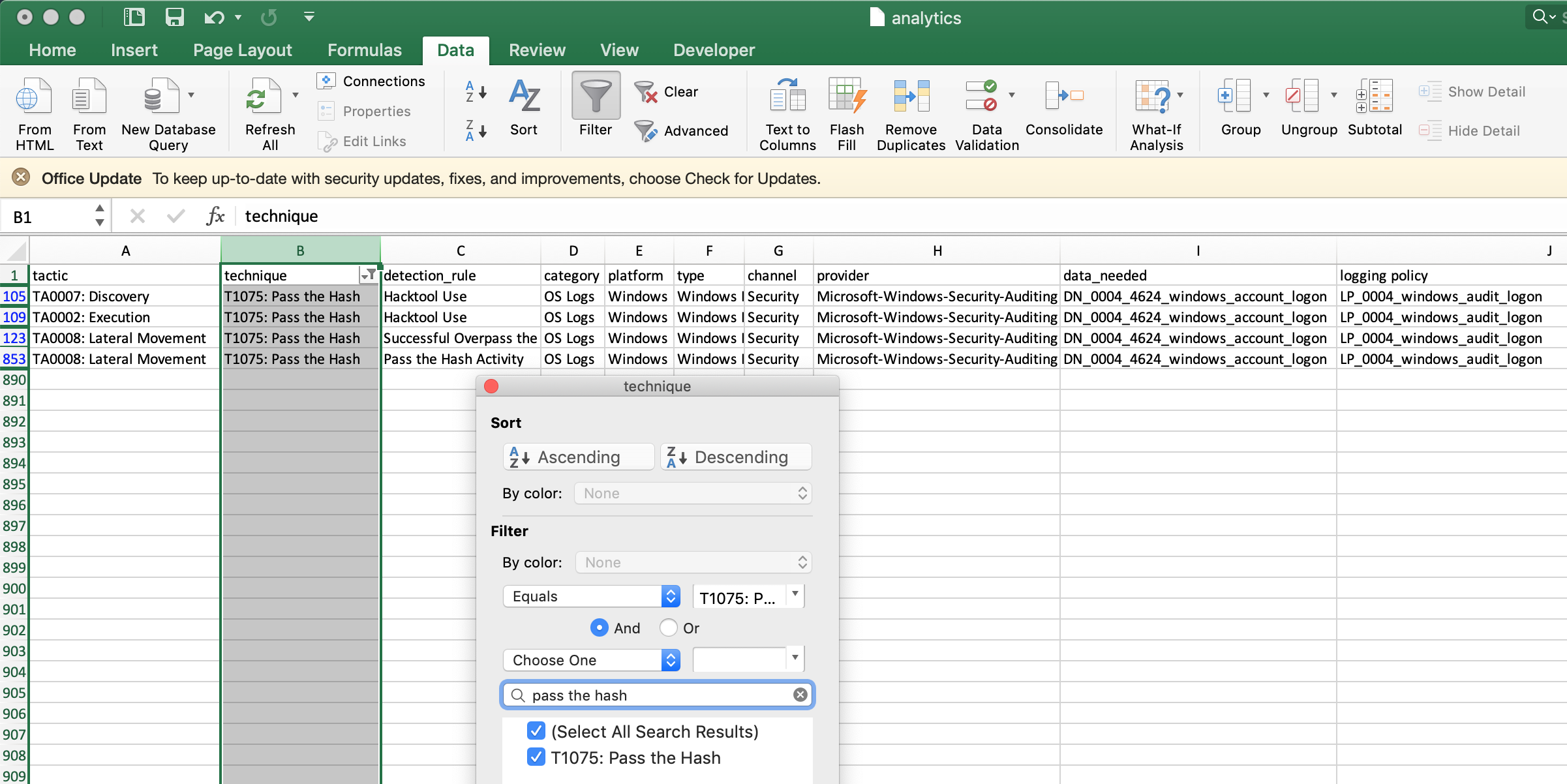Click the Descending sort button
The height and width of the screenshot is (784, 1567).
[736, 457]
